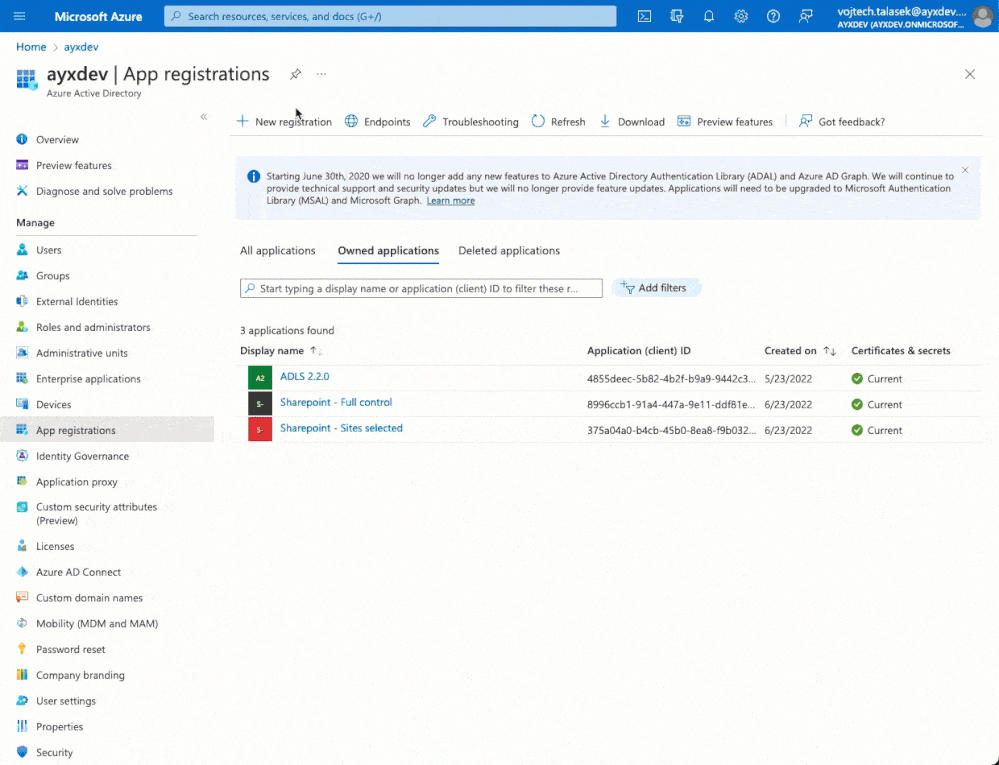Image resolution: width=999 pixels, height=765 pixels.
Task: Open Preview features in toolbar
Action: [725, 122]
